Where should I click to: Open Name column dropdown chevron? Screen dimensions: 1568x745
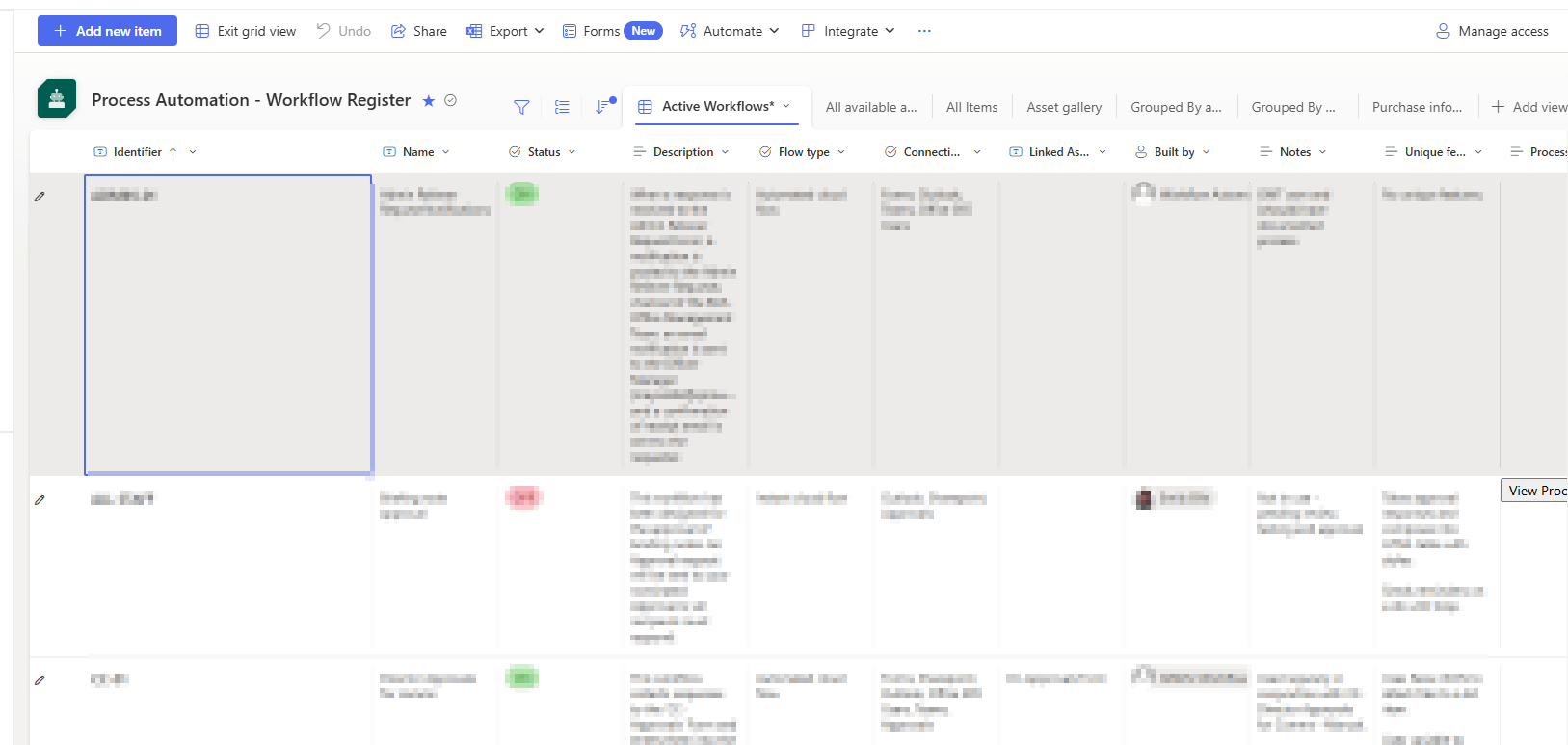446,152
